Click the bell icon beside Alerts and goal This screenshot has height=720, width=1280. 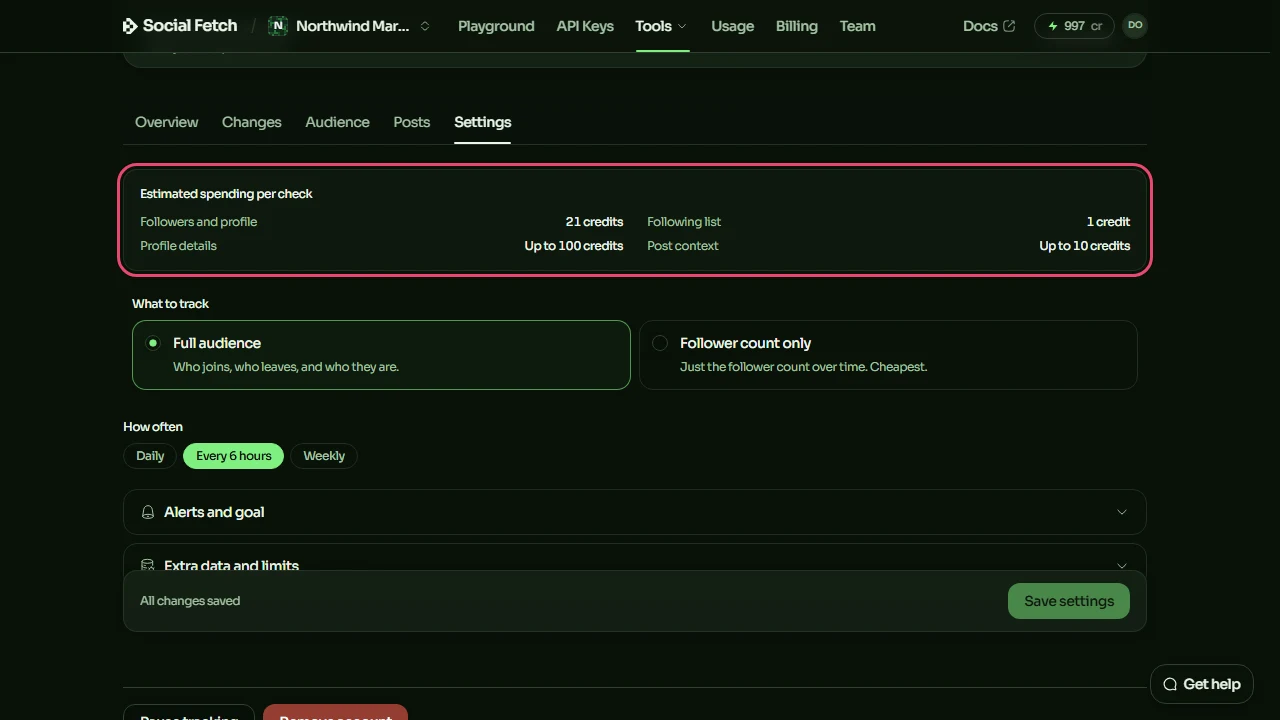148,512
